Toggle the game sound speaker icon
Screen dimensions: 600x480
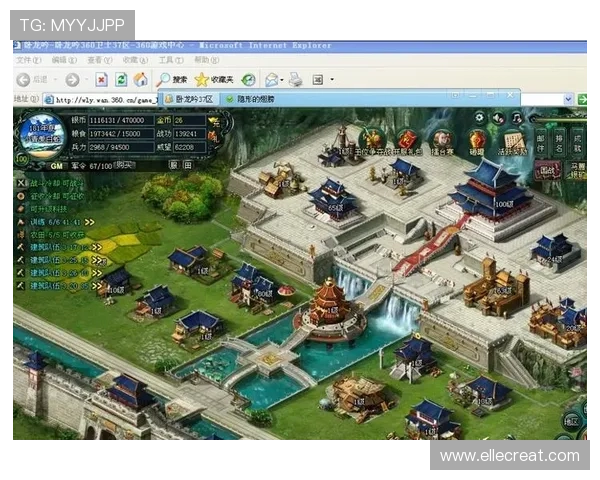pyautogui.click(x=498, y=118)
